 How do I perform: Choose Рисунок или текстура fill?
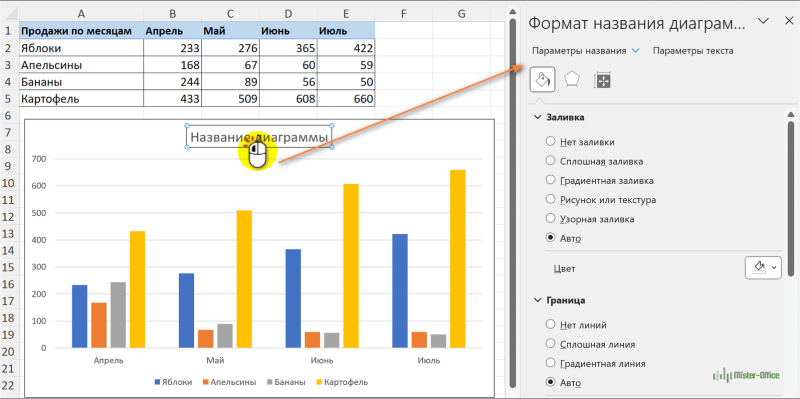(550, 200)
